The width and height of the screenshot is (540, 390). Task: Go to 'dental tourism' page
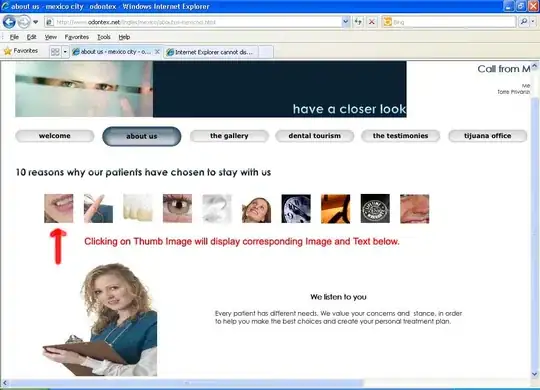pyautogui.click(x=314, y=136)
